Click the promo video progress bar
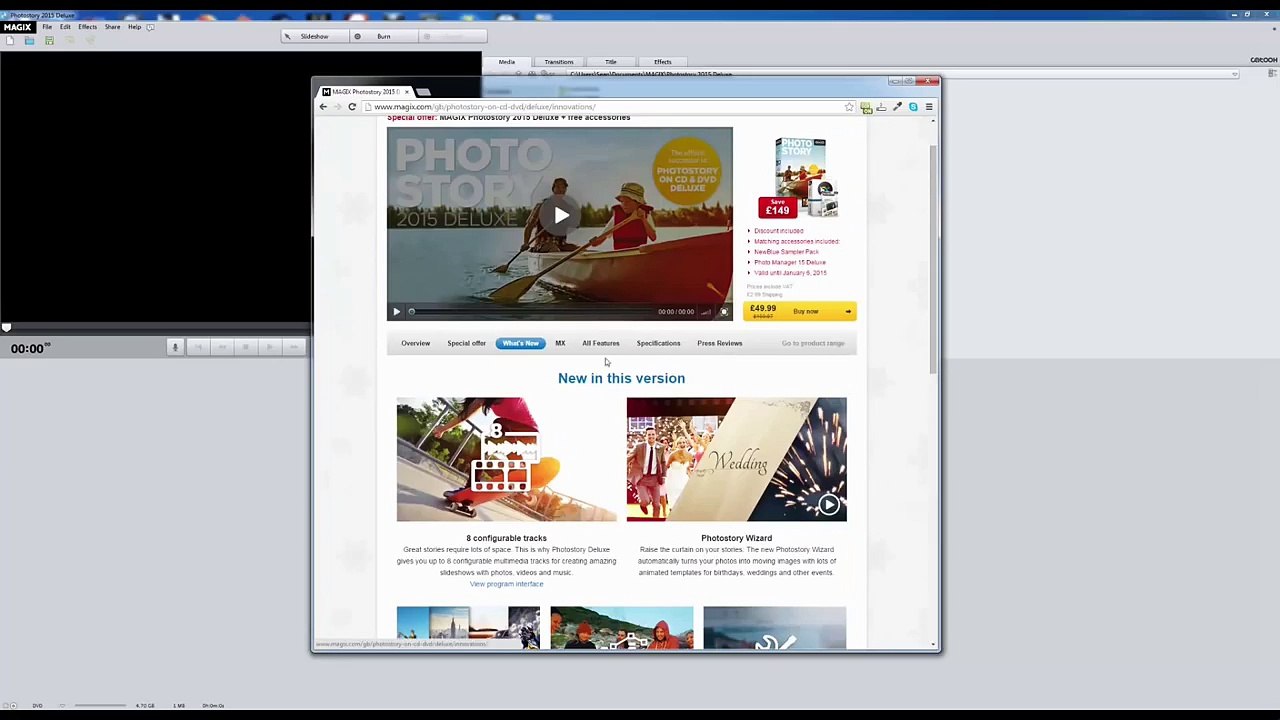Viewport: 1280px width, 720px height. (530, 312)
